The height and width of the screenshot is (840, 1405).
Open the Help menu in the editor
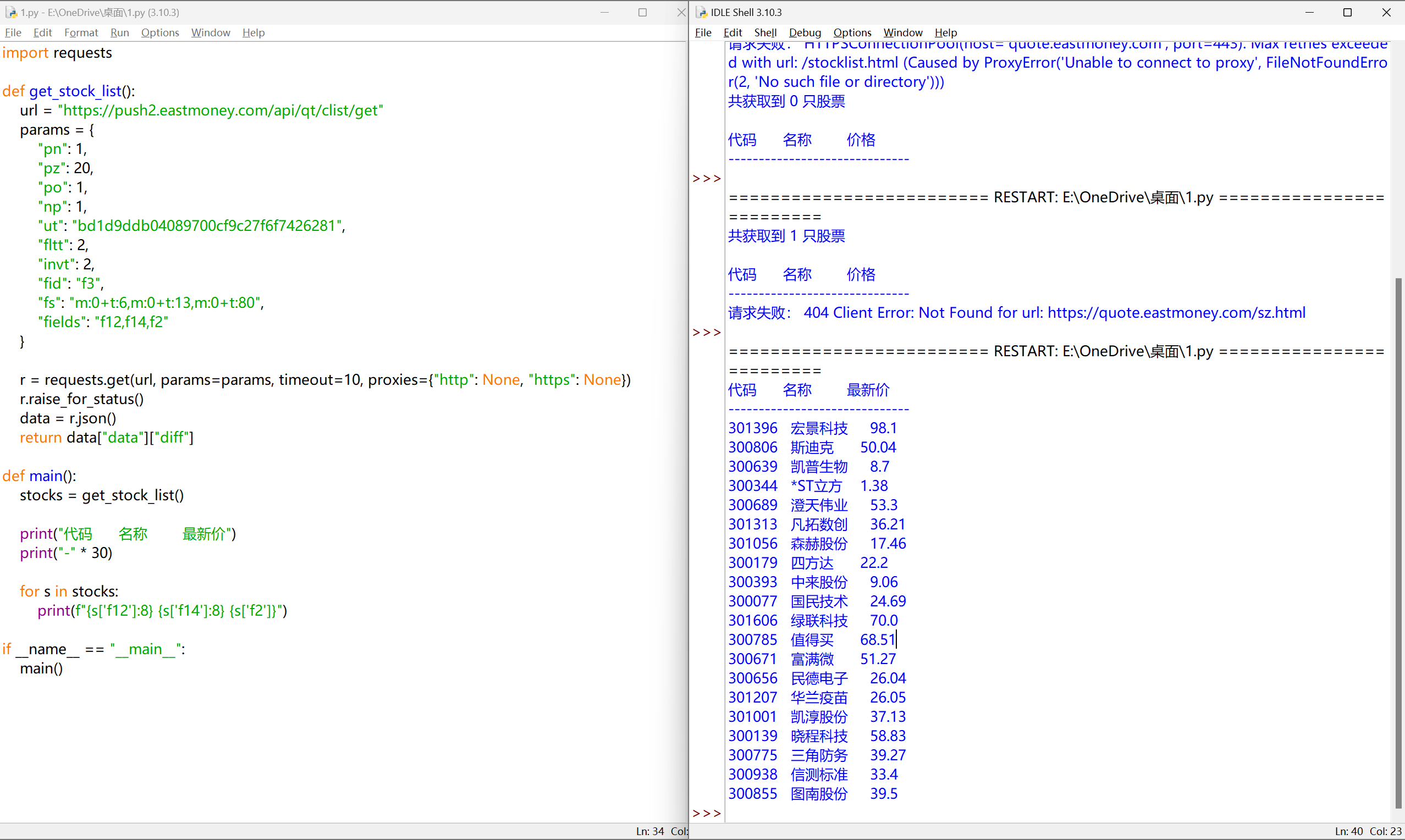tap(253, 32)
